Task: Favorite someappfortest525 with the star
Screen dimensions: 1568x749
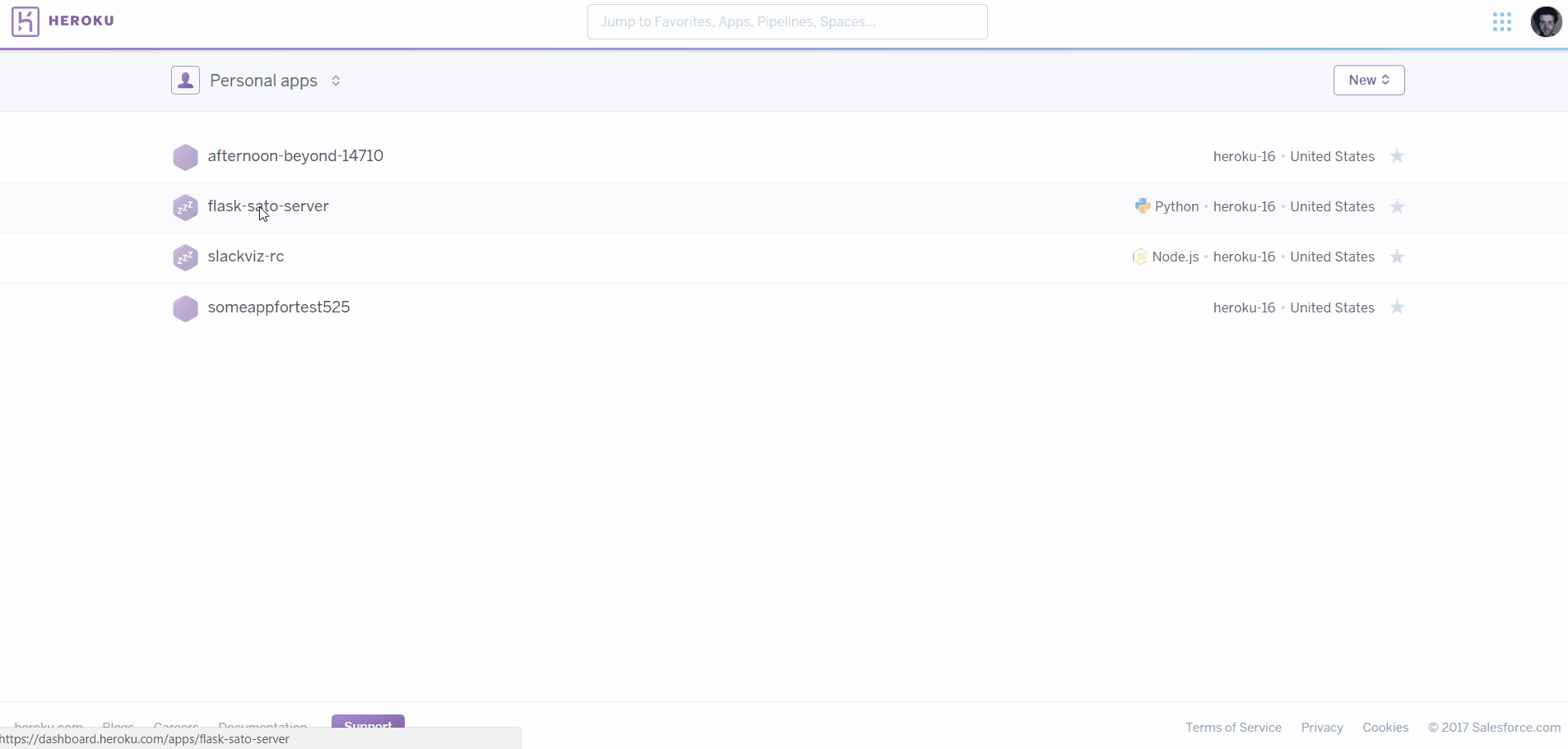Action: [x=1397, y=307]
